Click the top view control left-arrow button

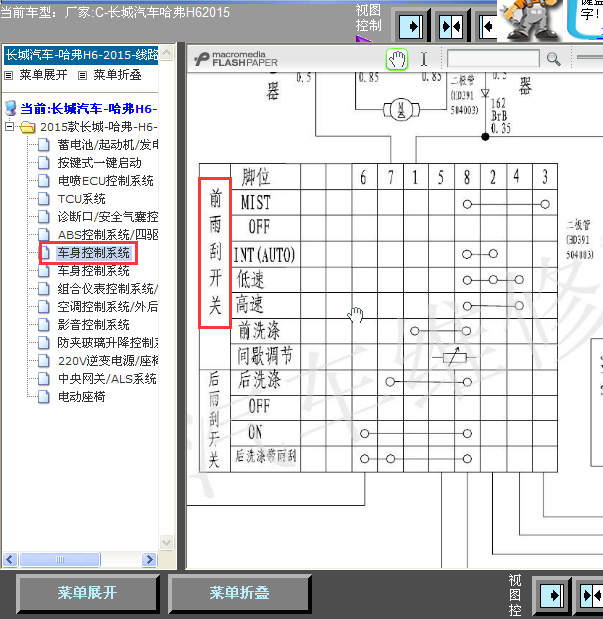click(x=488, y=27)
